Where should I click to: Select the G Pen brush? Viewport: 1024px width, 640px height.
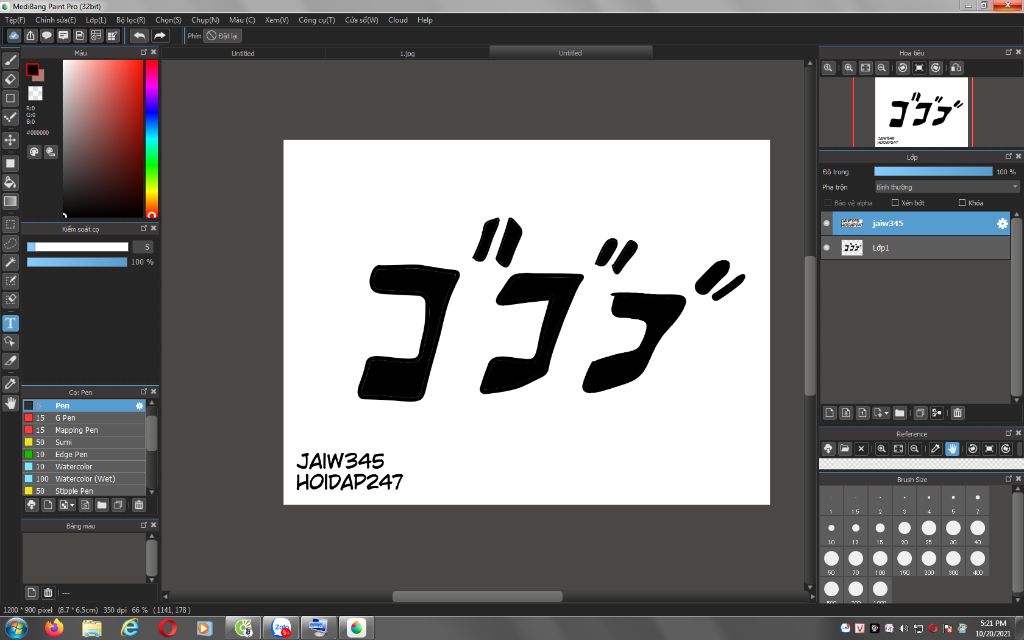point(84,418)
